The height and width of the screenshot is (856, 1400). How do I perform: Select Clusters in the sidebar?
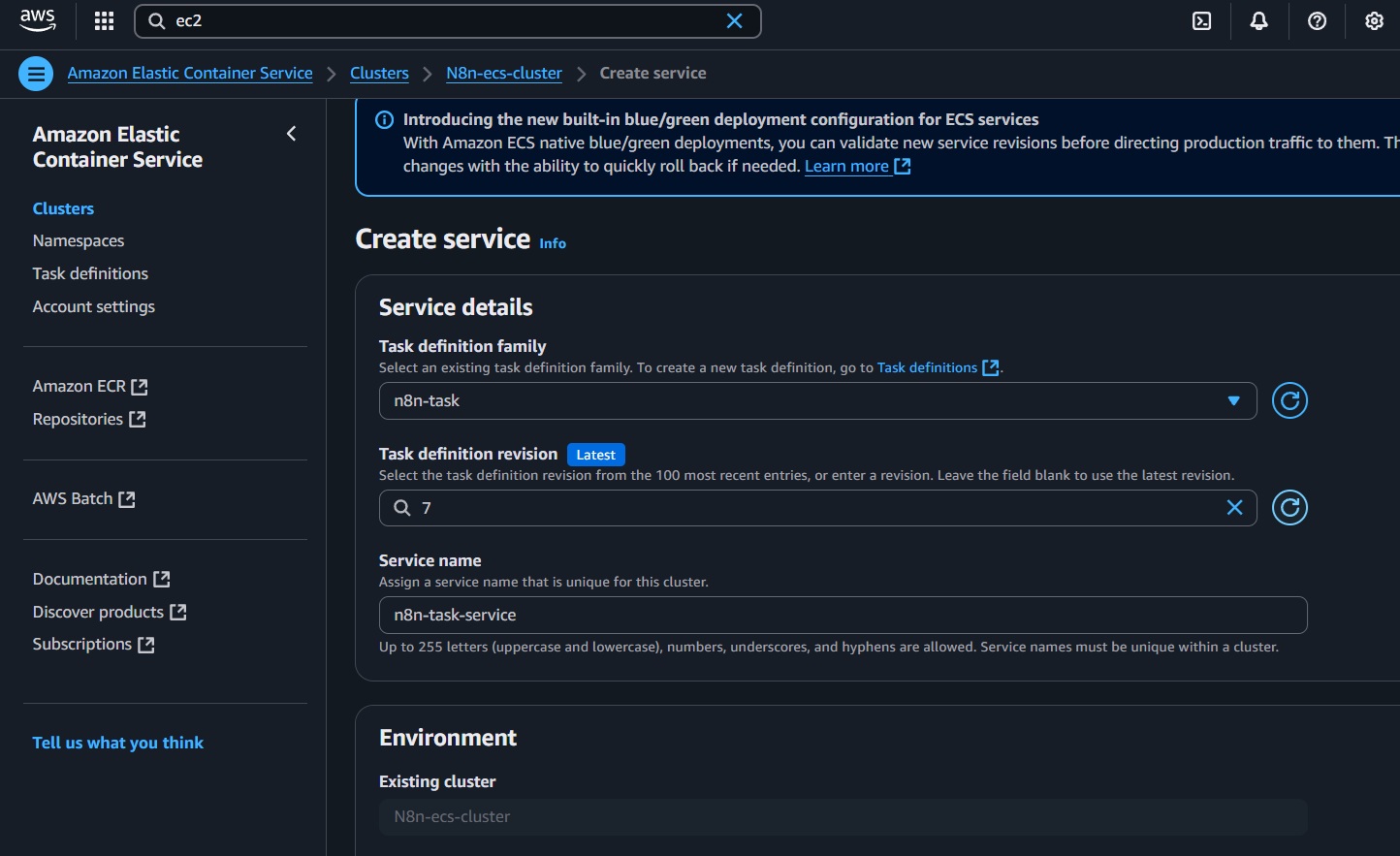63,208
